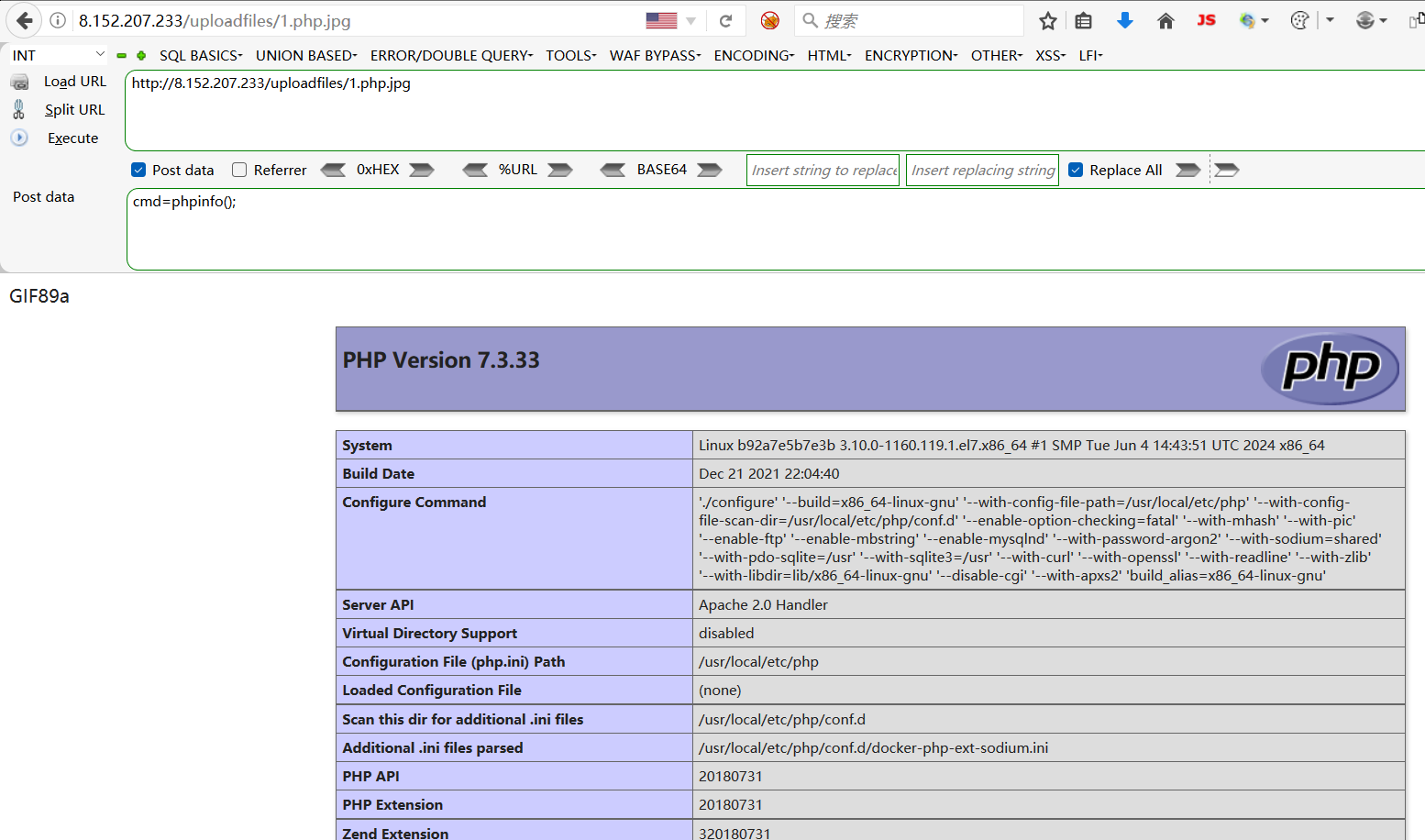Click the Load URL printer-like icon
Screen dimensions: 1425x840
(19, 83)
